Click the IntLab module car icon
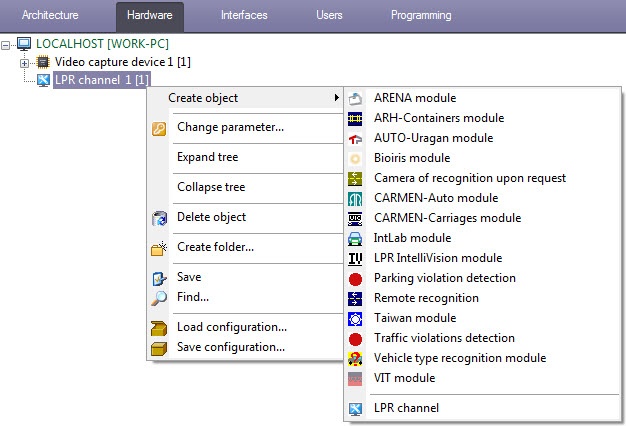The image size is (626, 426). click(x=355, y=238)
